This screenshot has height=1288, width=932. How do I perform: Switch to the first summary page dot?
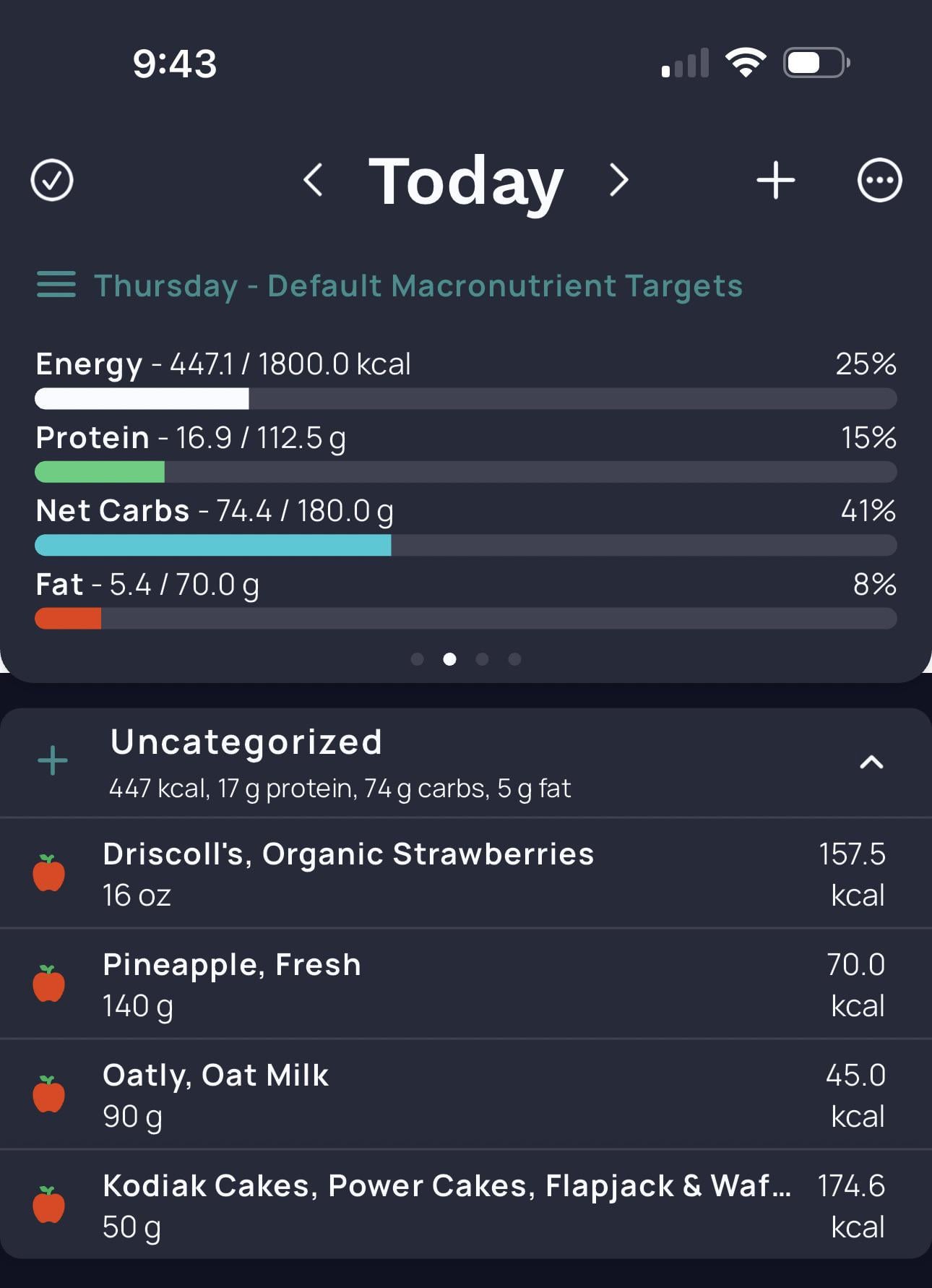[417, 659]
